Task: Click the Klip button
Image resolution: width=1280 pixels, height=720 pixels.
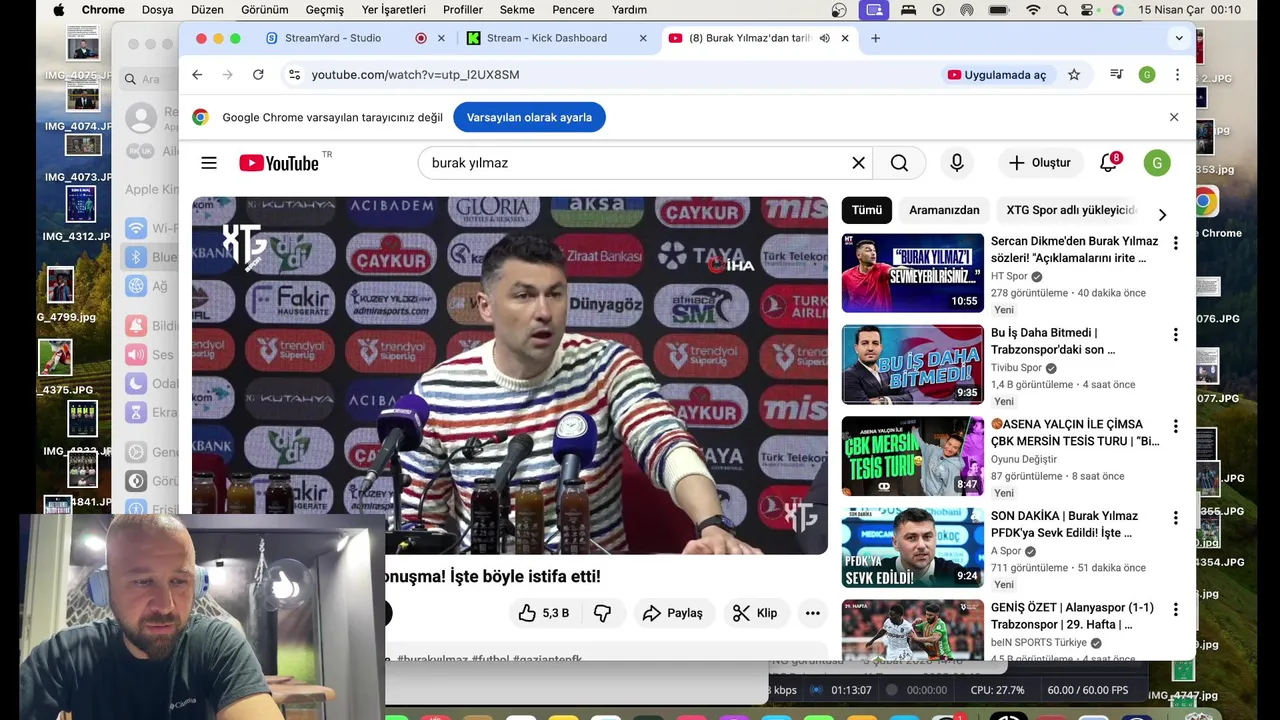Action: pyautogui.click(x=755, y=613)
